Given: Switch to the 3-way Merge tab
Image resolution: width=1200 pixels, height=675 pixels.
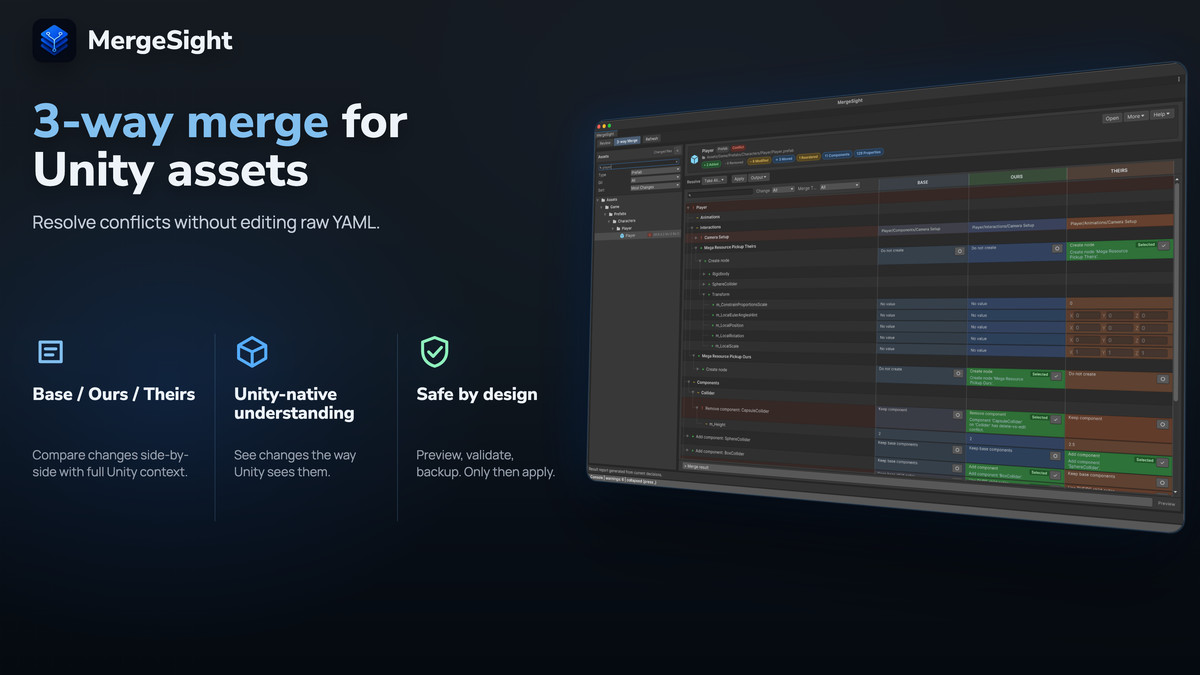Looking at the screenshot, I should (627, 141).
